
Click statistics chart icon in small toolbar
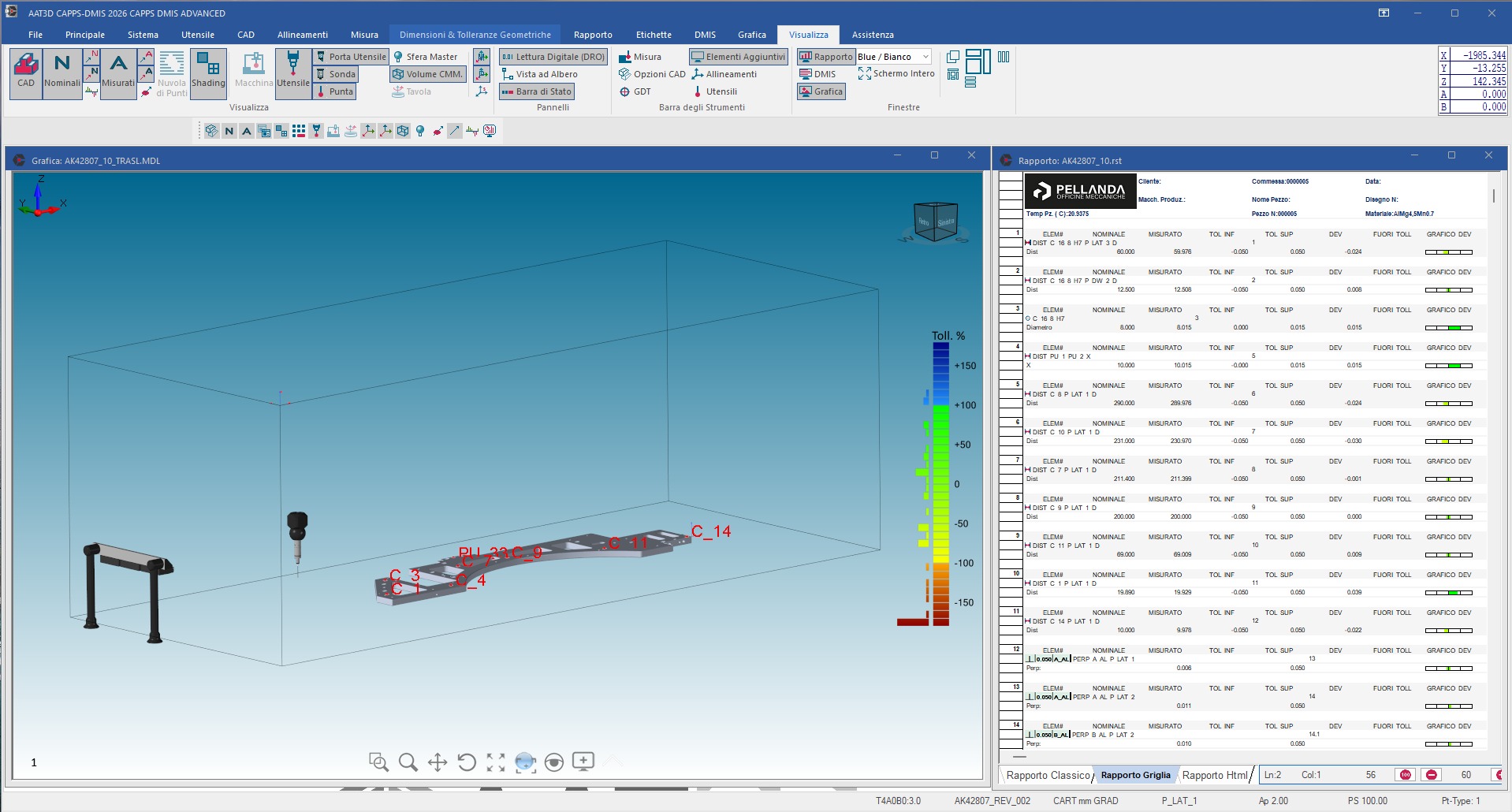[490, 131]
